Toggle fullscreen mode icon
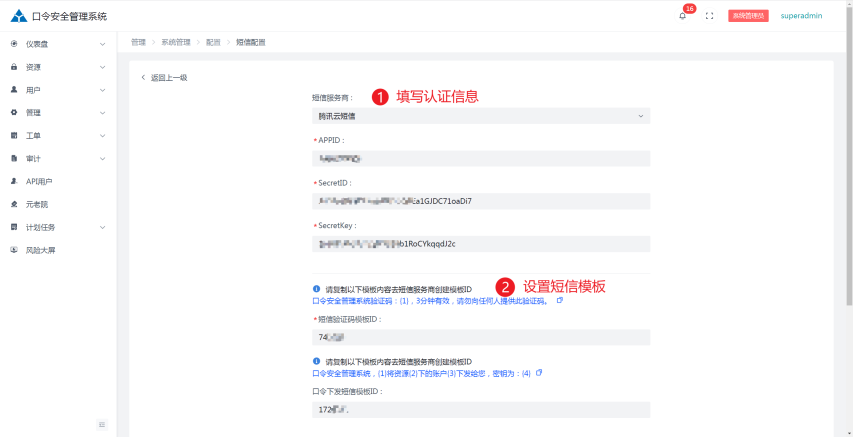The width and height of the screenshot is (853, 437). [x=709, y=16]
